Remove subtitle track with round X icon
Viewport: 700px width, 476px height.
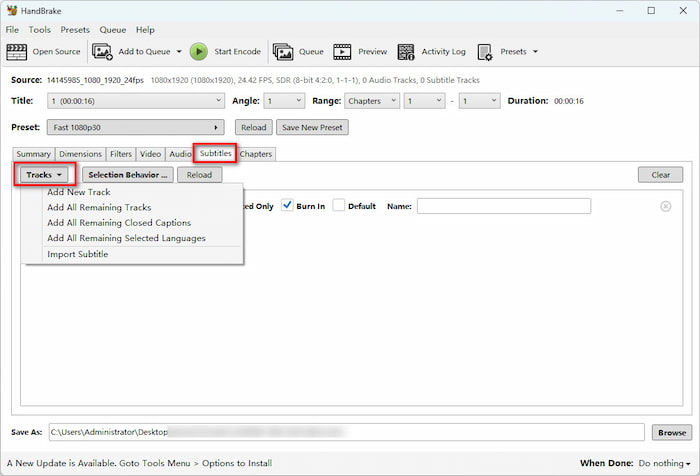coord(665,206)
